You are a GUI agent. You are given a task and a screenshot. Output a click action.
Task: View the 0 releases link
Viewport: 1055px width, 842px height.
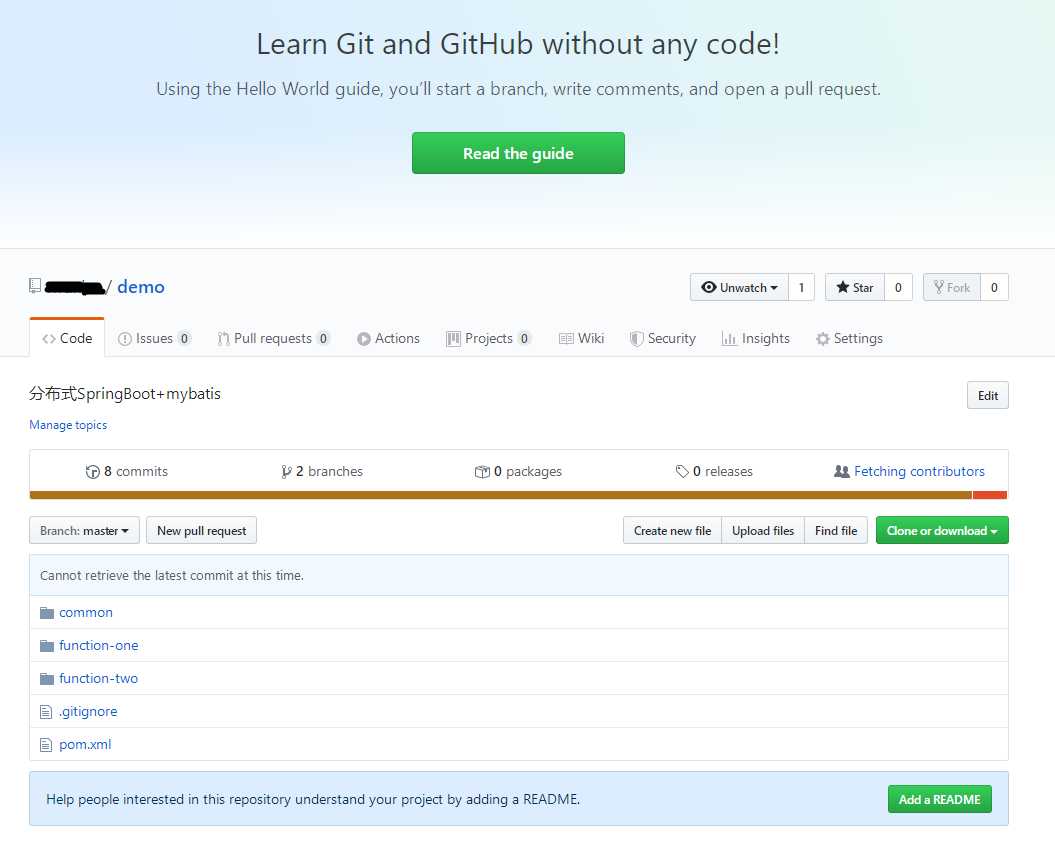pyautogui.click(x=714, y=472)
